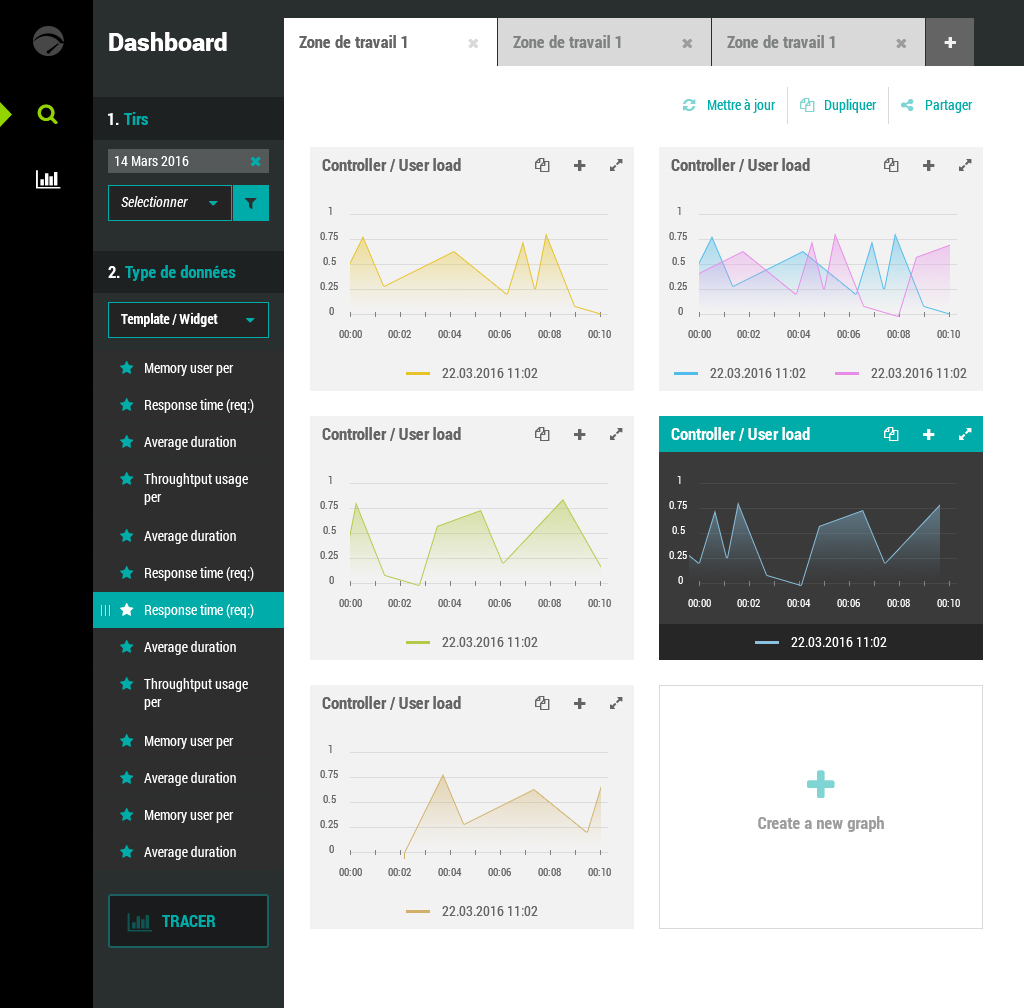This screenshot has height=1008, width=1024.
Task: Click the teal filter icon beside Selectionner
Action: [251, 203]
